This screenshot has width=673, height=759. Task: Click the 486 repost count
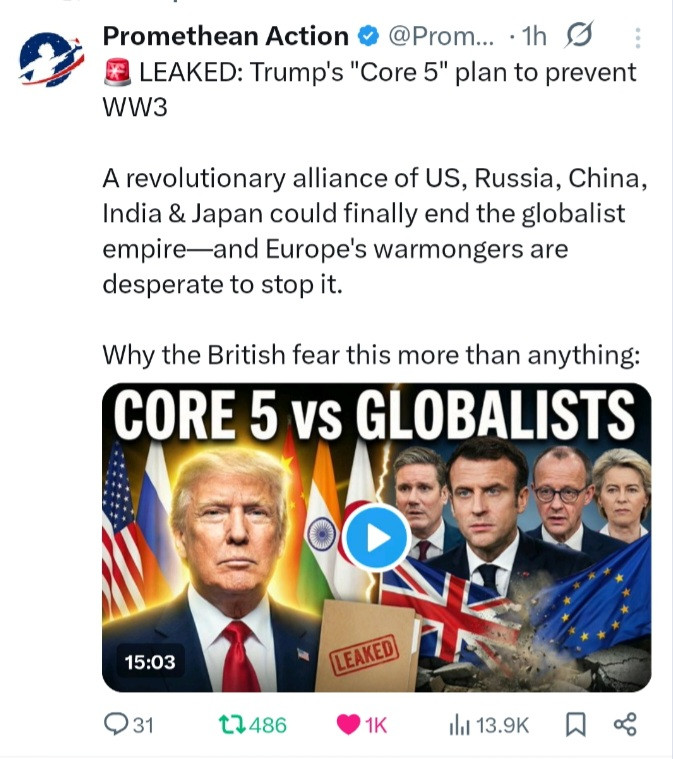(x=268, y=725)
